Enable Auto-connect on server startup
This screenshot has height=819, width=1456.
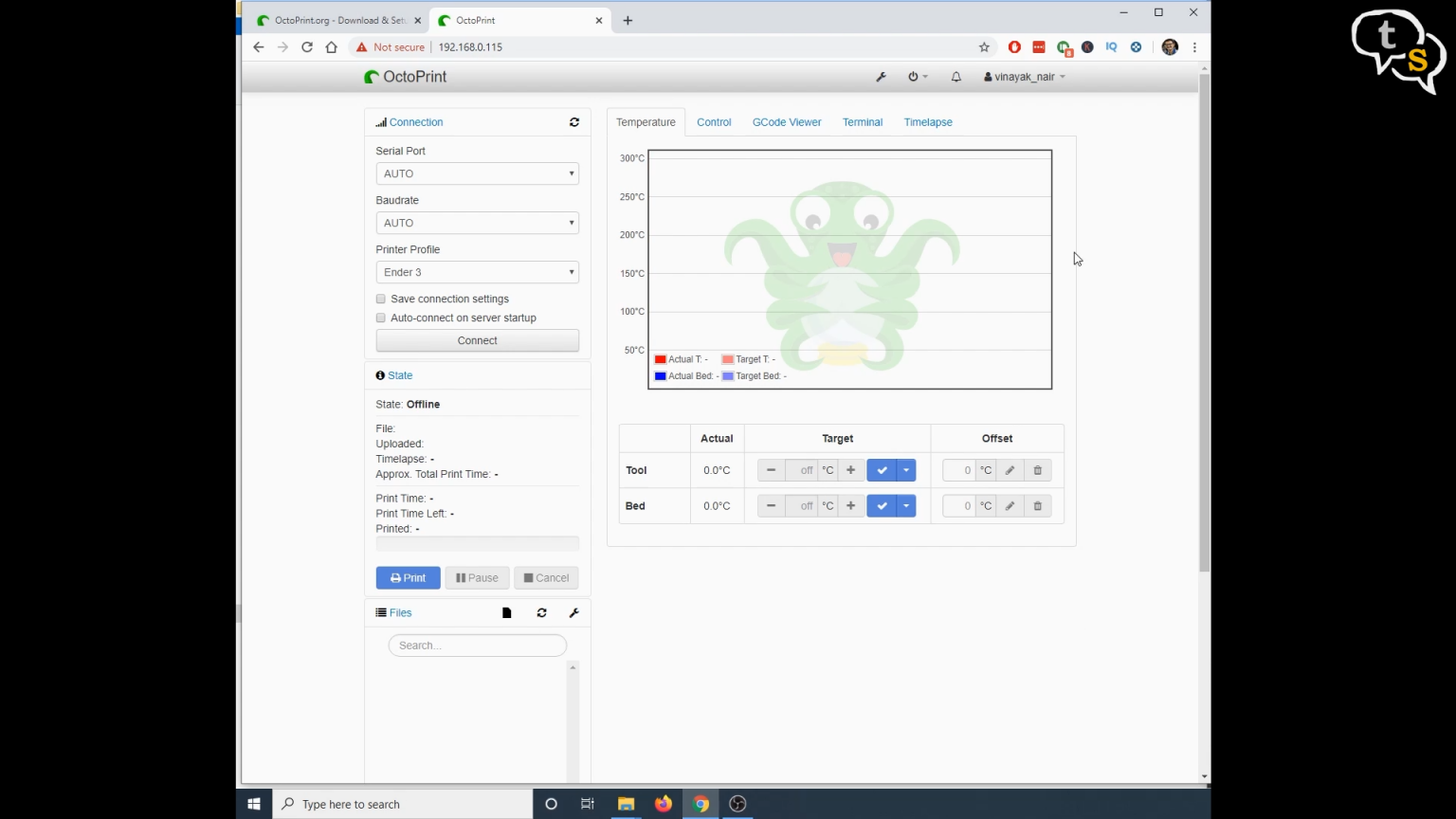point(380,318)
